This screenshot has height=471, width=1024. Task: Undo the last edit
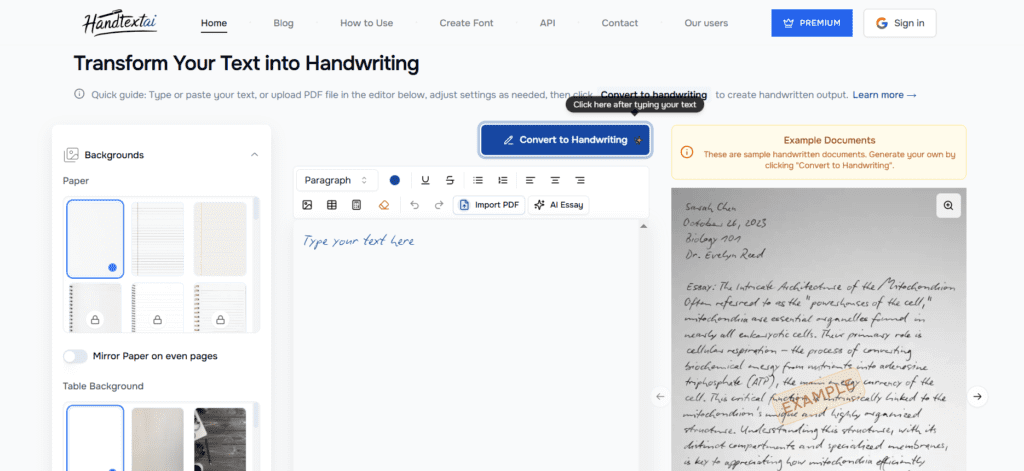(x=414, y=205)
